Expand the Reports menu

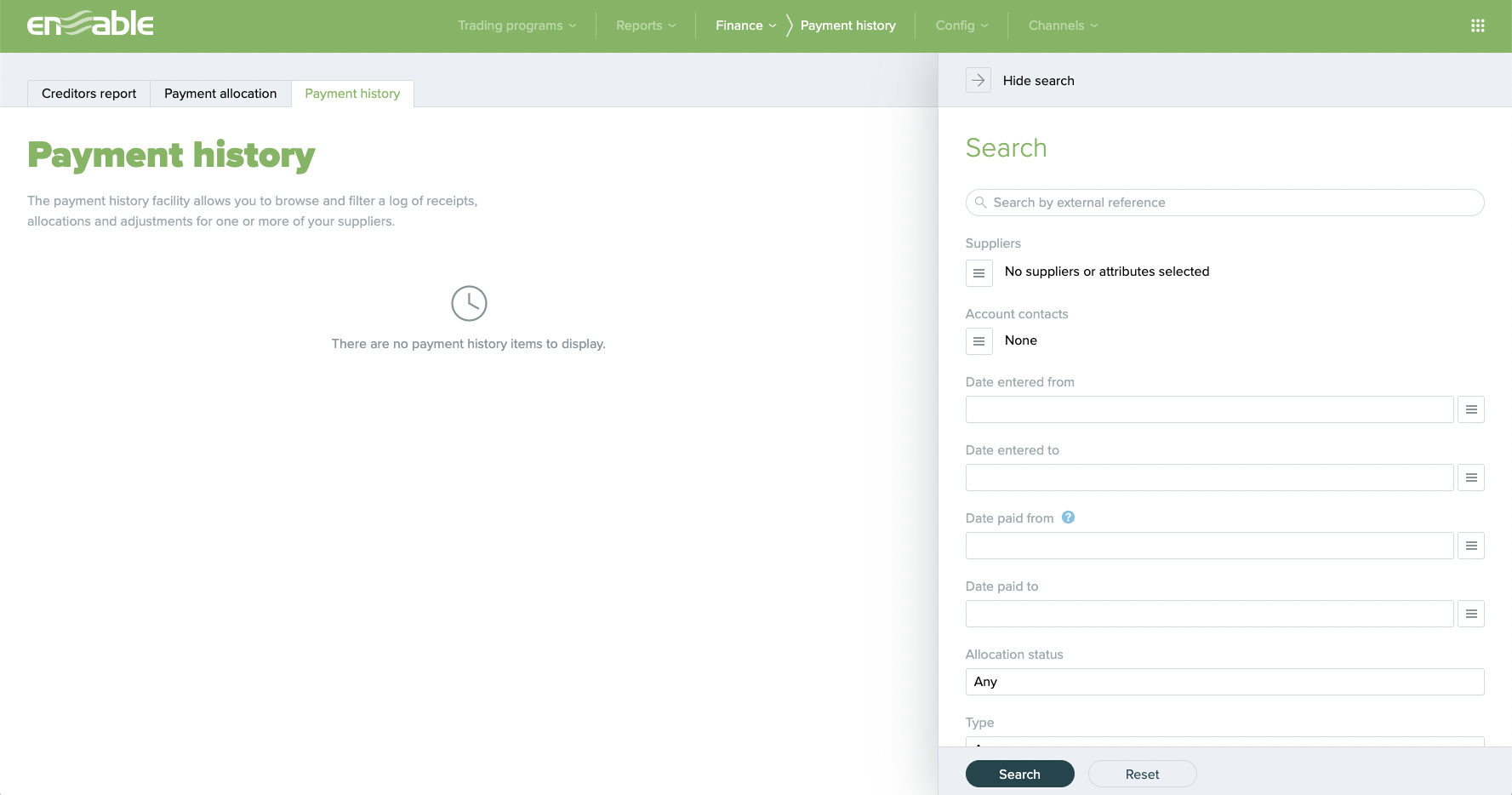pyautogui.click(x=647, y=26)
